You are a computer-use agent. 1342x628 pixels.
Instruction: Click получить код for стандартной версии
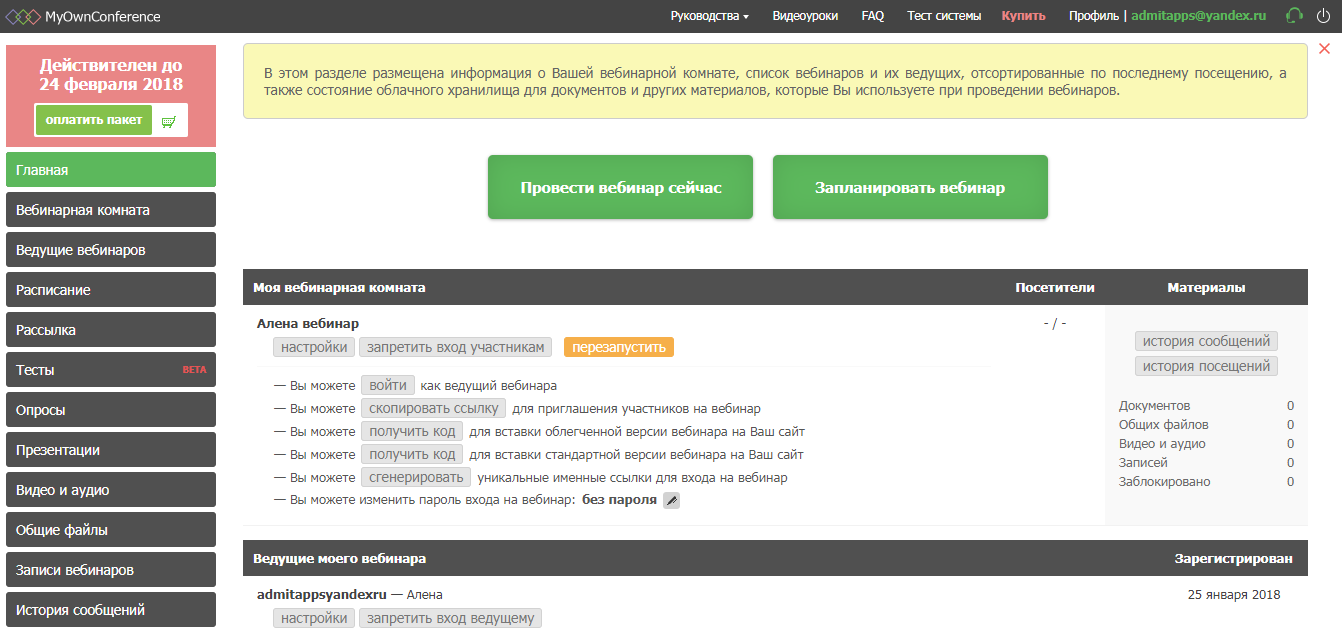412,454
